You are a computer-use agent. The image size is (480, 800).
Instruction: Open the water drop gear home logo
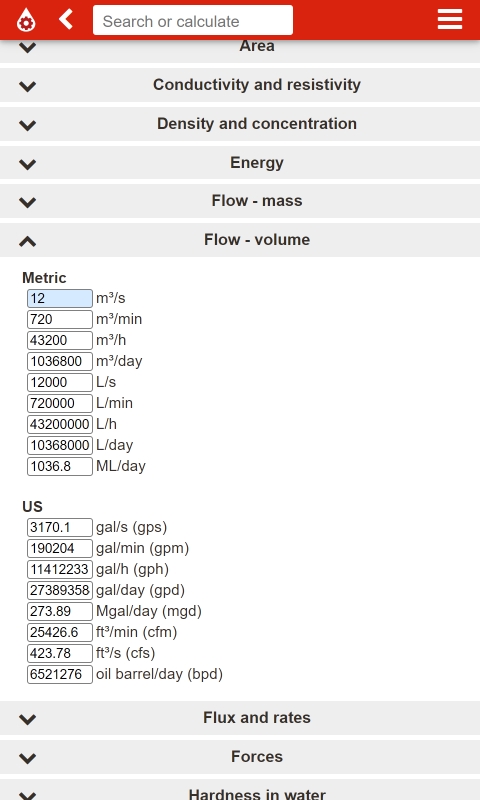click(26, 20)
